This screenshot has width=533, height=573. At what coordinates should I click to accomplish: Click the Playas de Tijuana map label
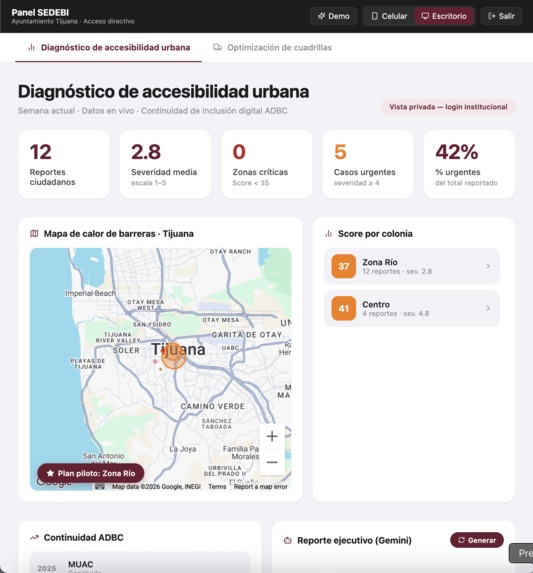88,364
